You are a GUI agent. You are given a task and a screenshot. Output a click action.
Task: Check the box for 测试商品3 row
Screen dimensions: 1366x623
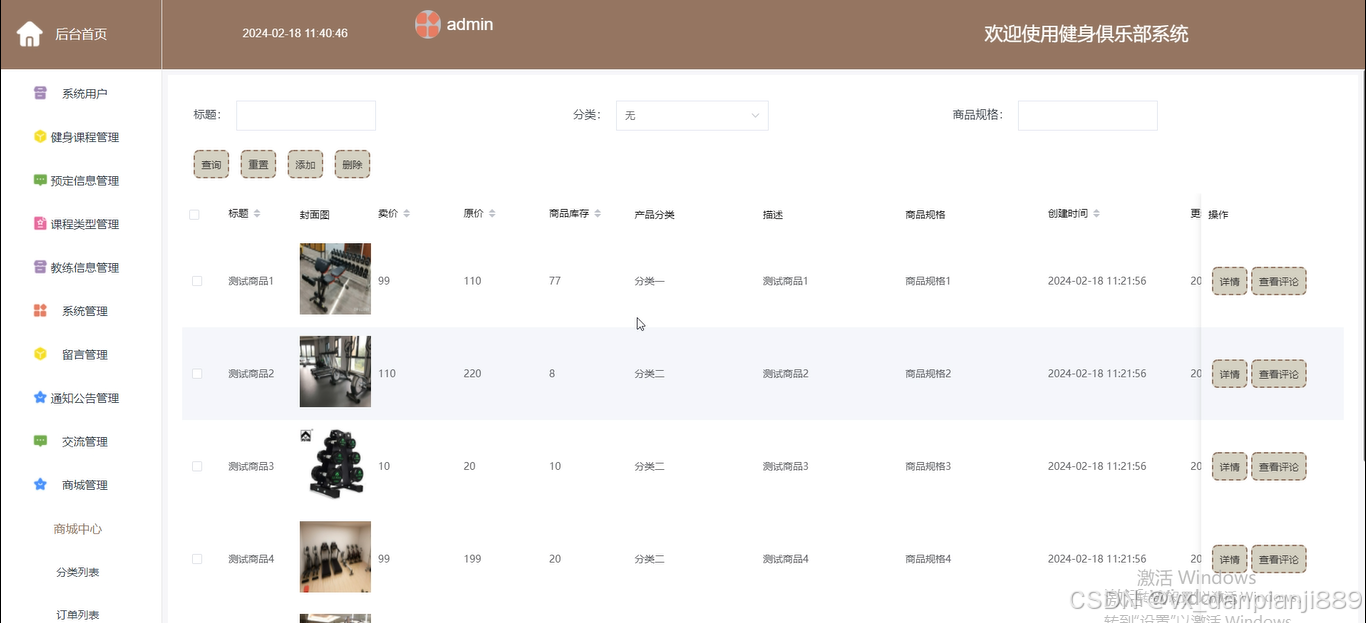pyautogui.click(x=197, y=467)
